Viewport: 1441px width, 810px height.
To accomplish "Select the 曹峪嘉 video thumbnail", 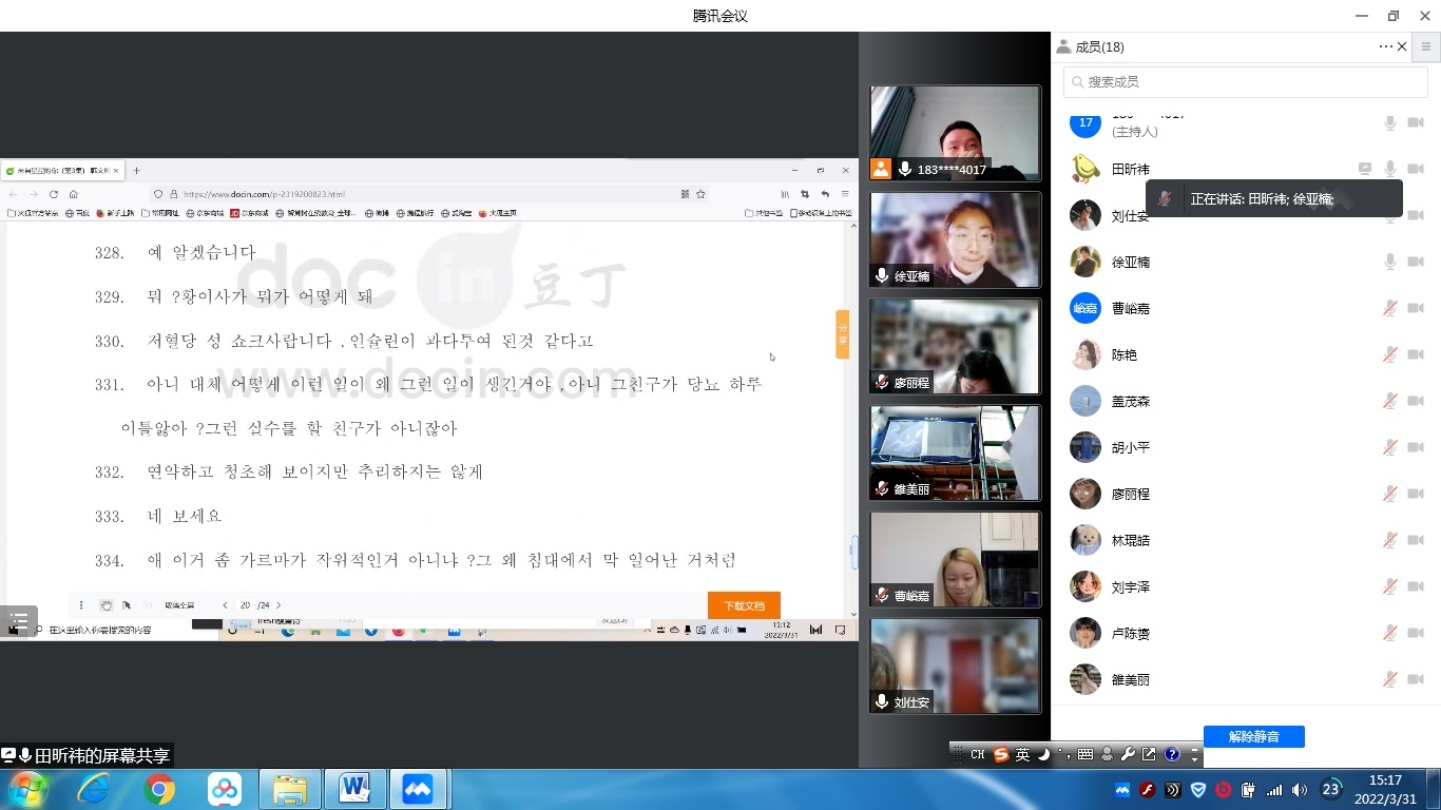I will pyautogui.click(x=955, y=559).
